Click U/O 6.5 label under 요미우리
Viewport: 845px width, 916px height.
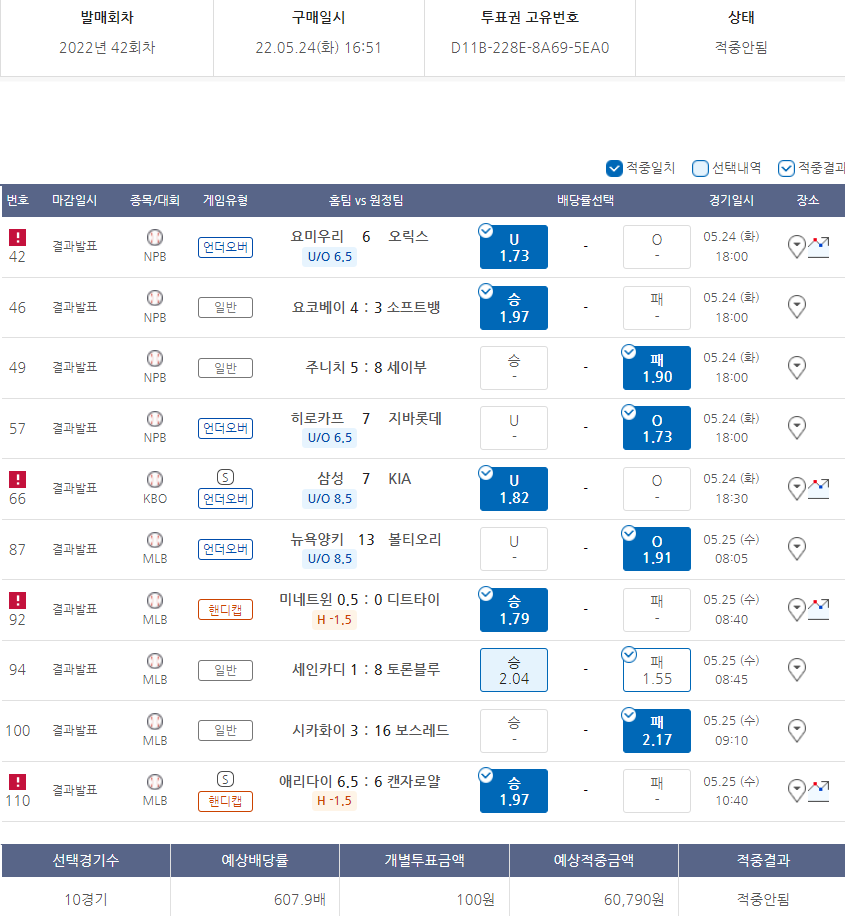click(x=330, y=257)
